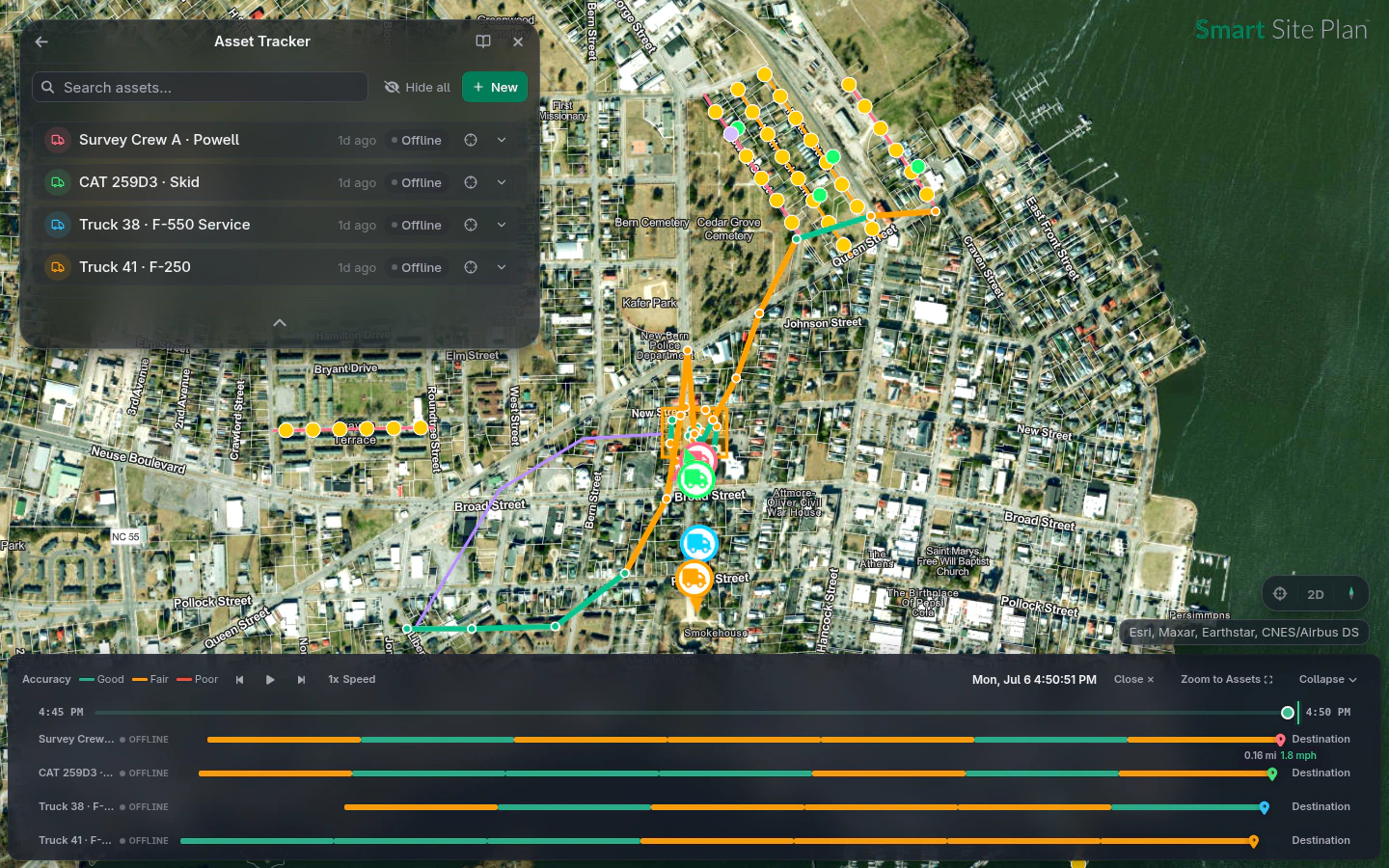
Task: Select CAT 259D3 timeline row label
Action: (76, 773)
